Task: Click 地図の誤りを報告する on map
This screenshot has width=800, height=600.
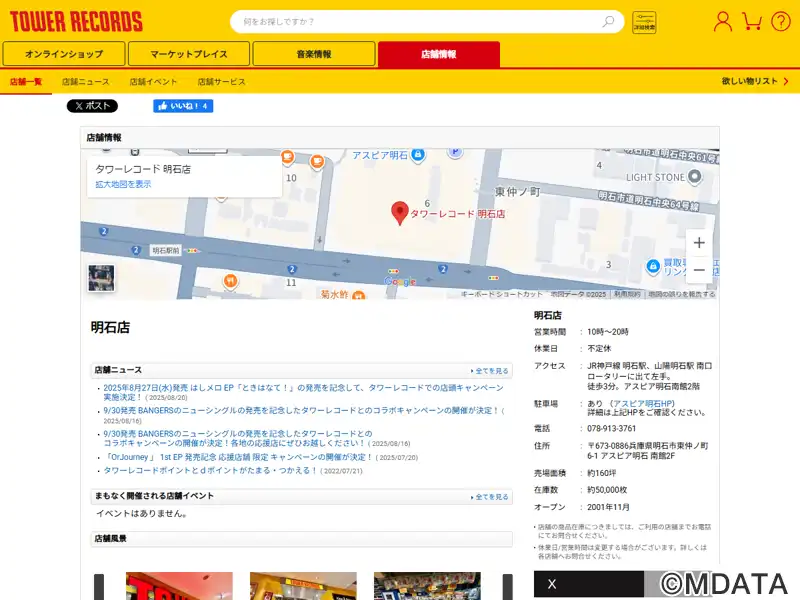Action: (681, 294)
